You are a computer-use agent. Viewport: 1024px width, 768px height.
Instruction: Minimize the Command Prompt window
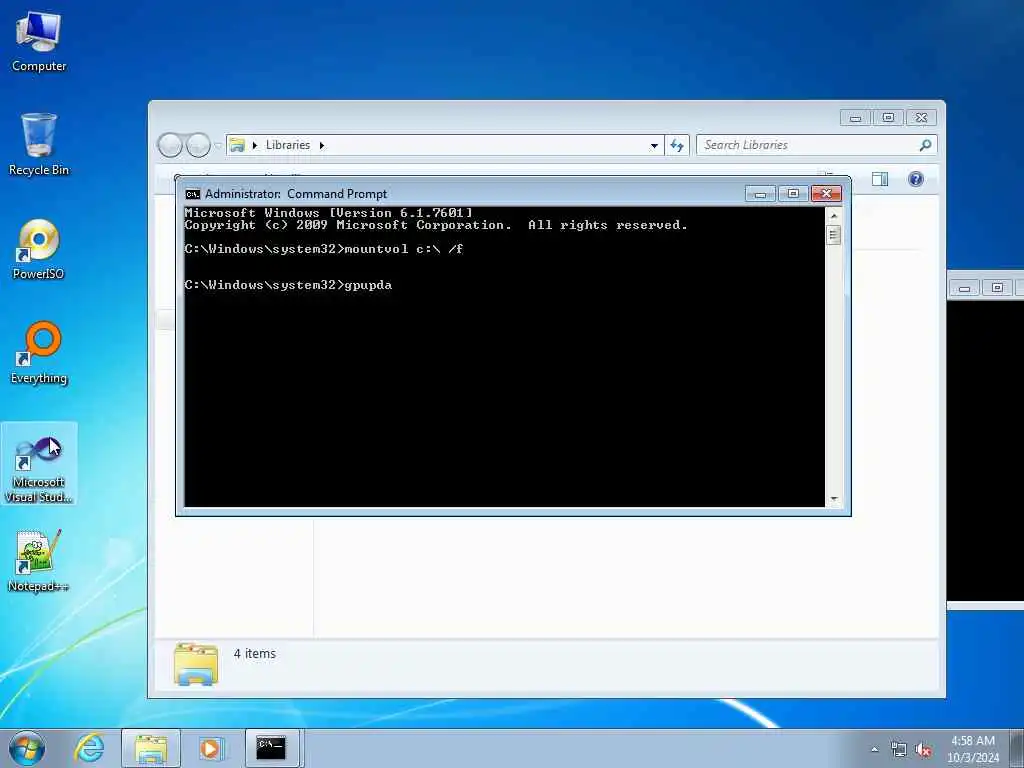pyautogui.click(x=760, y=194)
